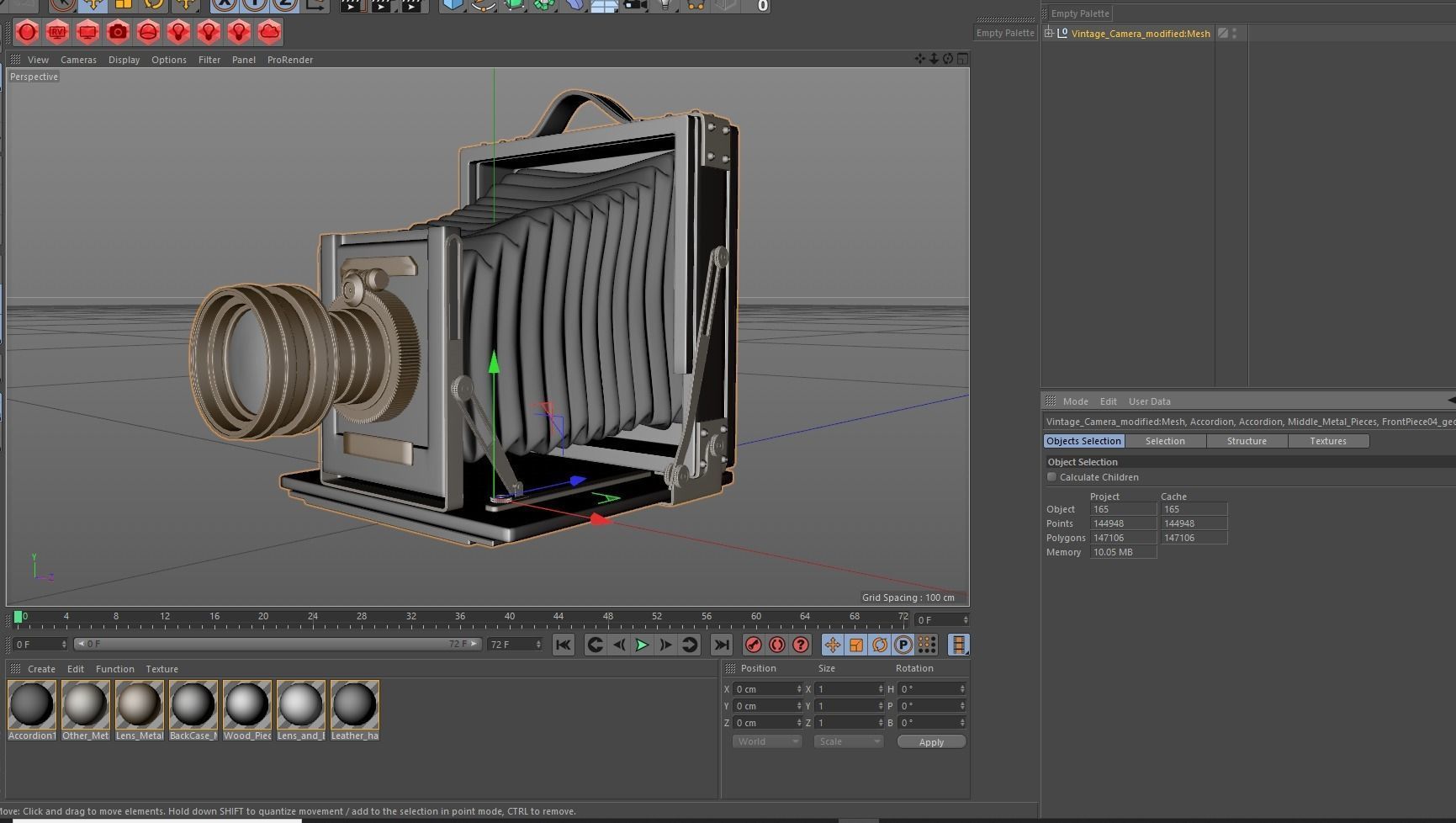Switch to the Structure tab
1456x823 pixels.
[1247, 441]
